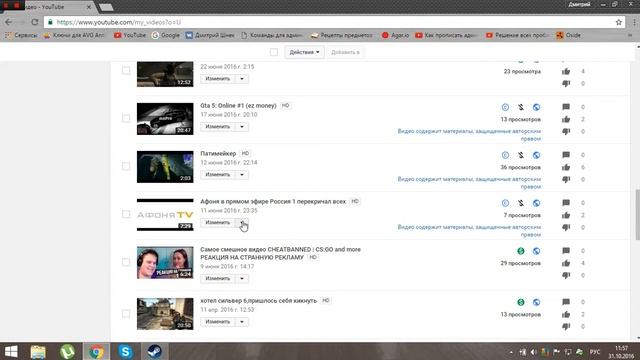Reload the page with the refresh icon
The width and height of the screenshot is (640, 360).
coord(35,22)
